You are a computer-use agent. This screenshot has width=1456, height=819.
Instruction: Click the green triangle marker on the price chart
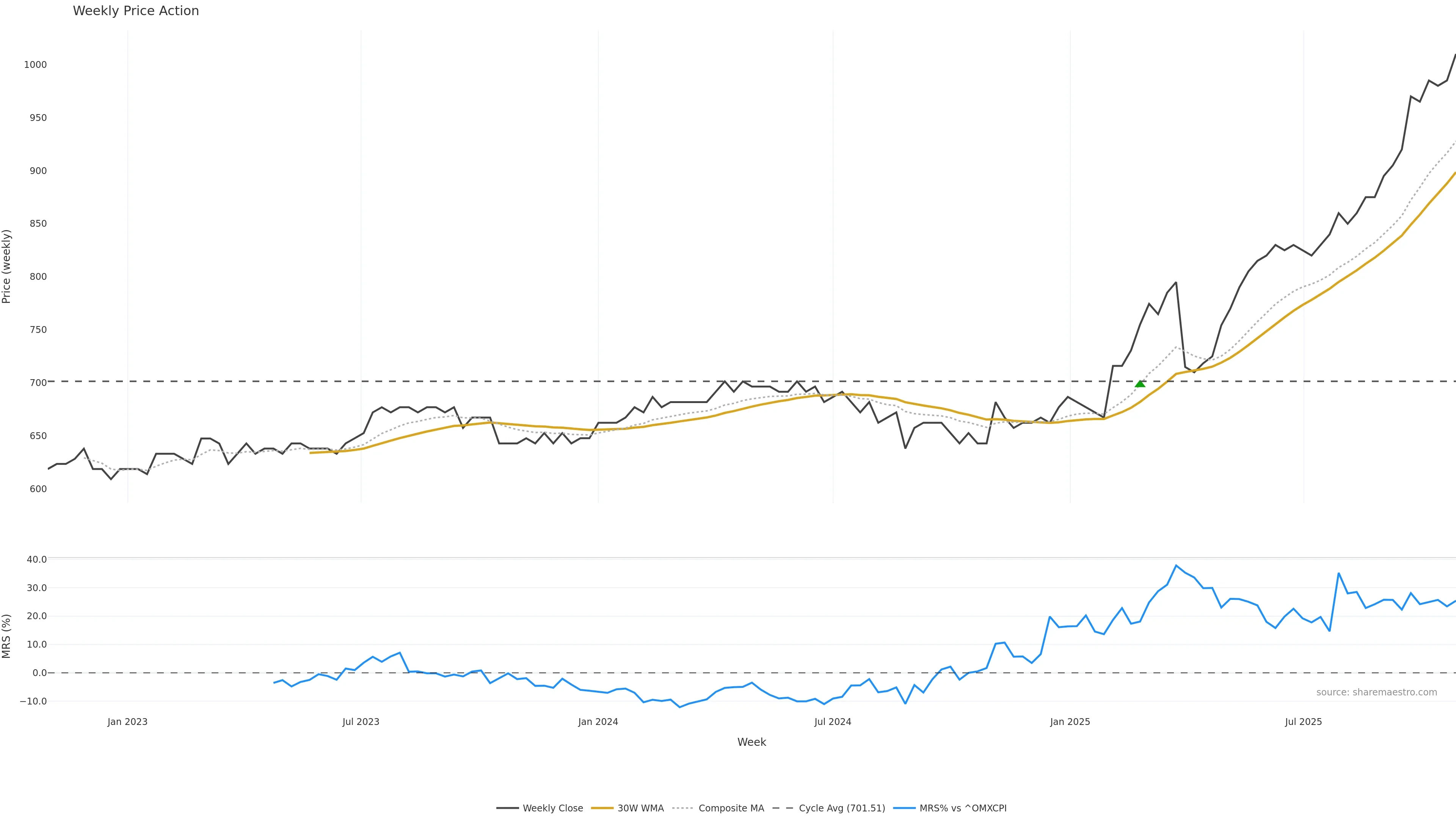(x=1140, y=384)
